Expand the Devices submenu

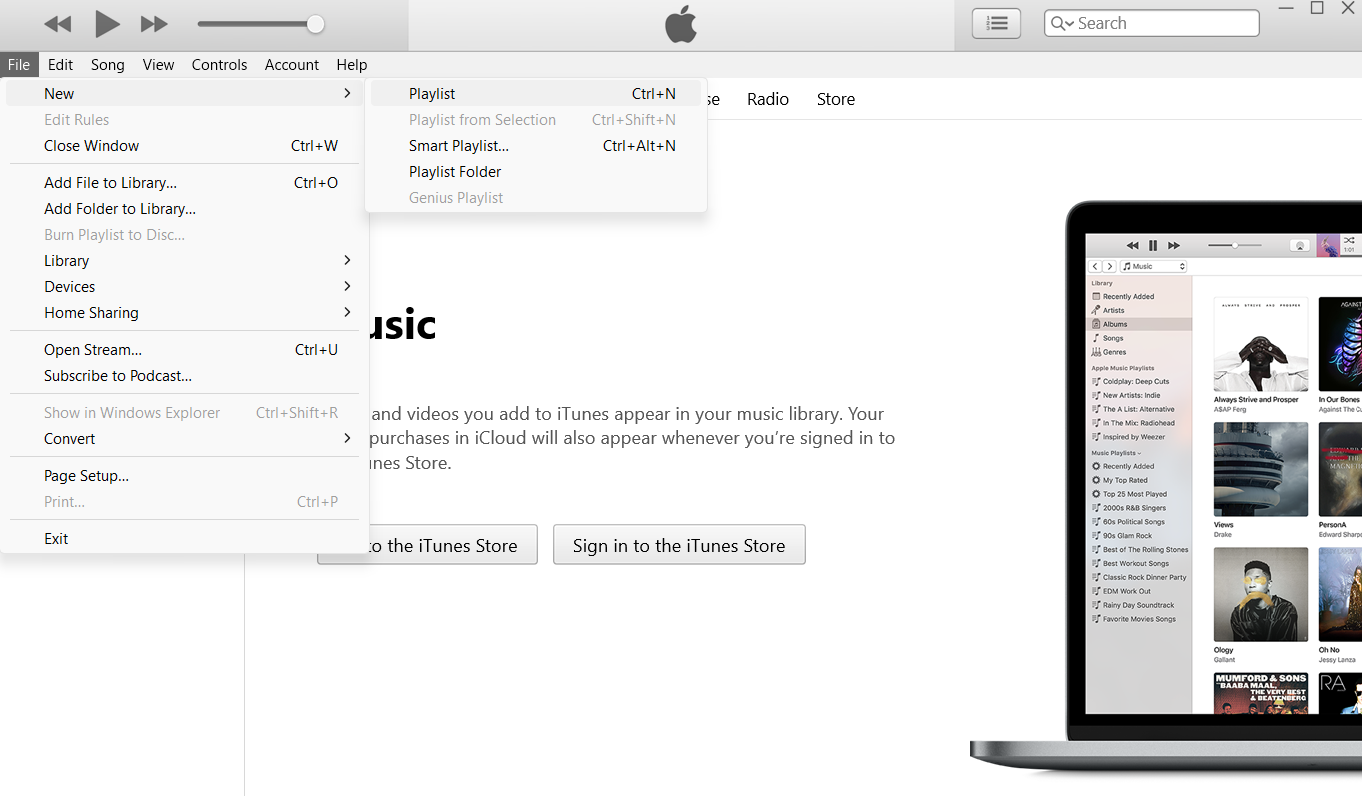(184, 286)
